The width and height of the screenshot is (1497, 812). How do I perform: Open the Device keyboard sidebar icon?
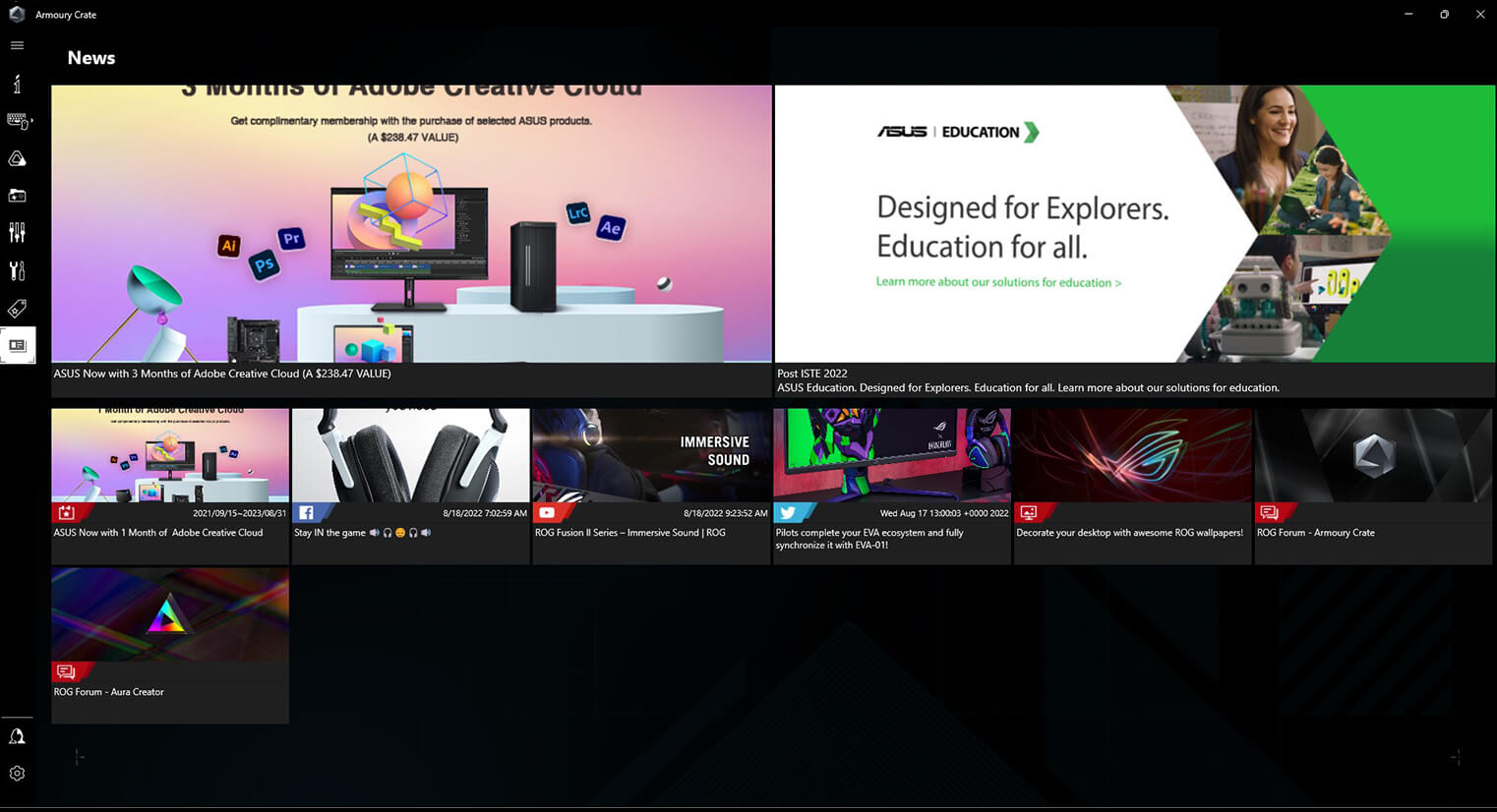[18, 121]
